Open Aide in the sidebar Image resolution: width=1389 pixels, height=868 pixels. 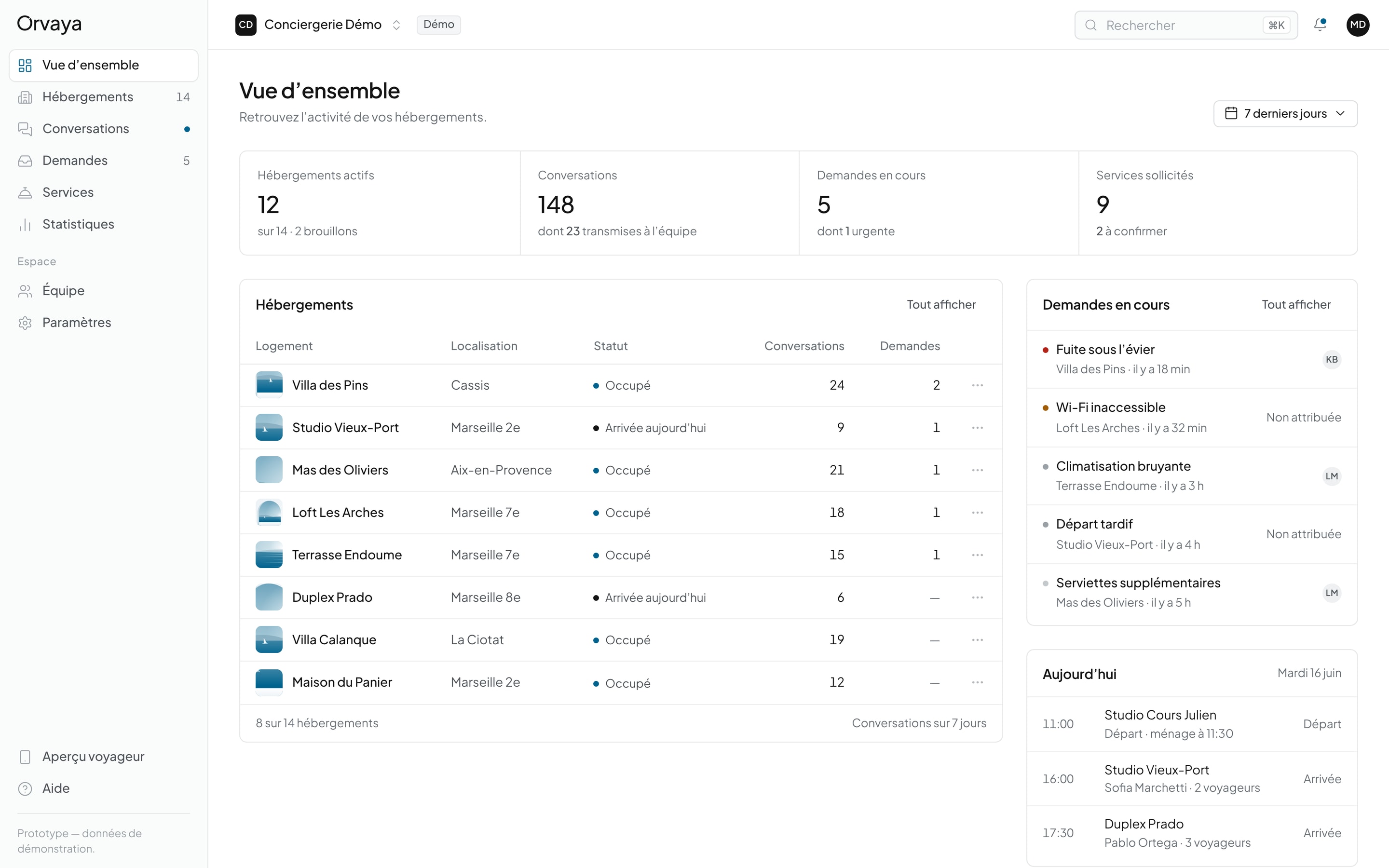point(104,789)
